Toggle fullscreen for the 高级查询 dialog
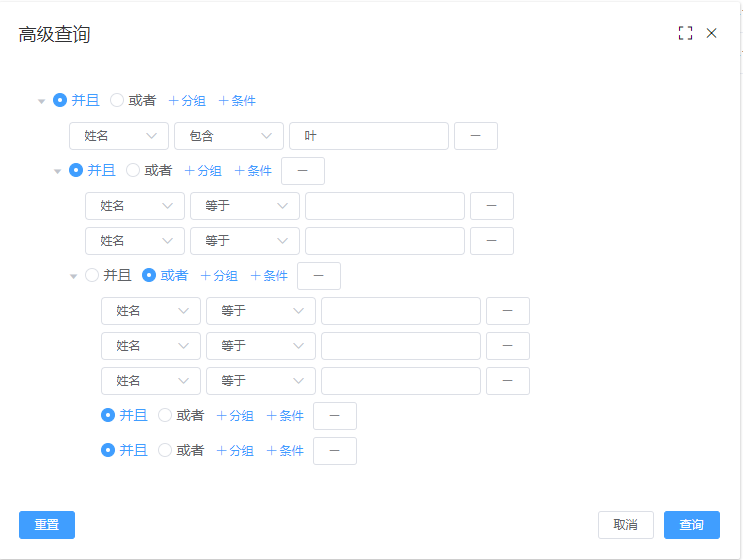This screenshot has width=743, height=560. coord(685,33)
